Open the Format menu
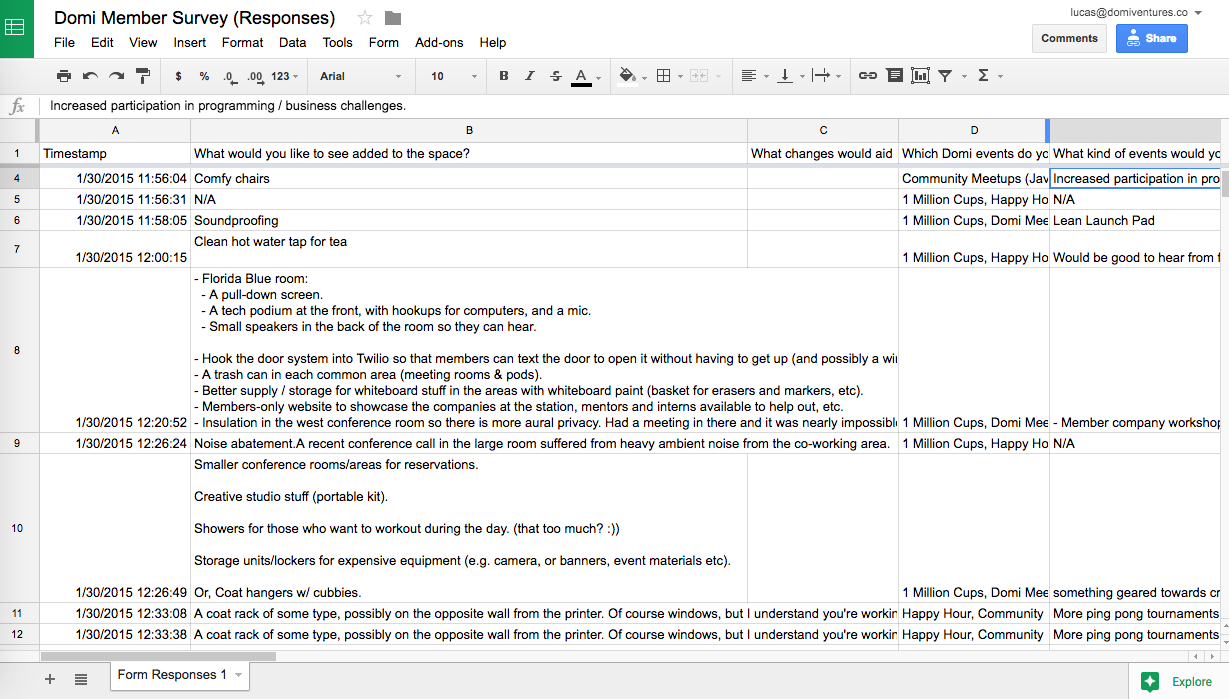1229x699 pixels. [243, 43]
